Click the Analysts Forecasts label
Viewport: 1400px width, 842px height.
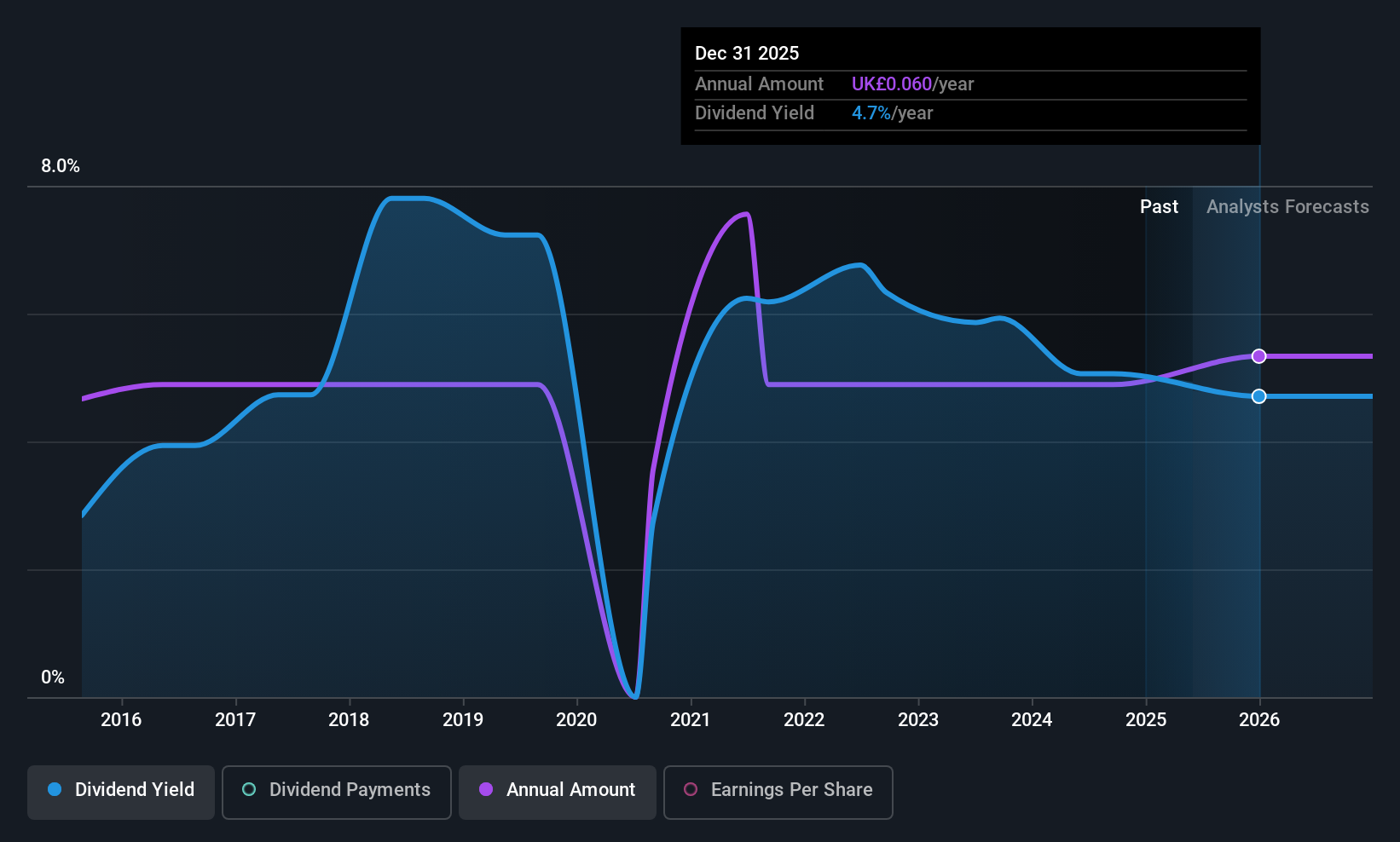[1287, 207]
